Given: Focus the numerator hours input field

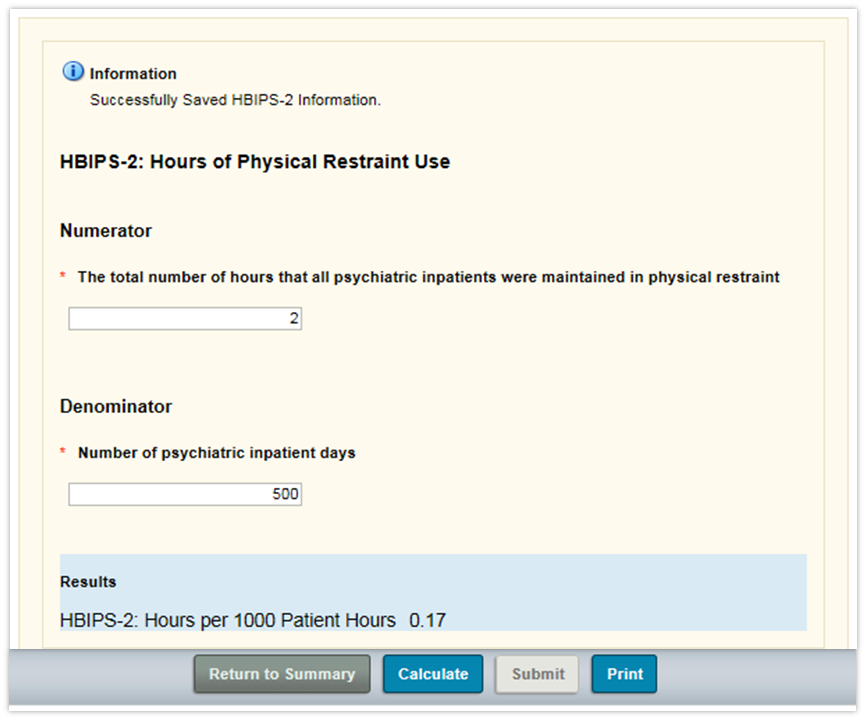Looking at the screenshot, I should click(x=185, y=319).
